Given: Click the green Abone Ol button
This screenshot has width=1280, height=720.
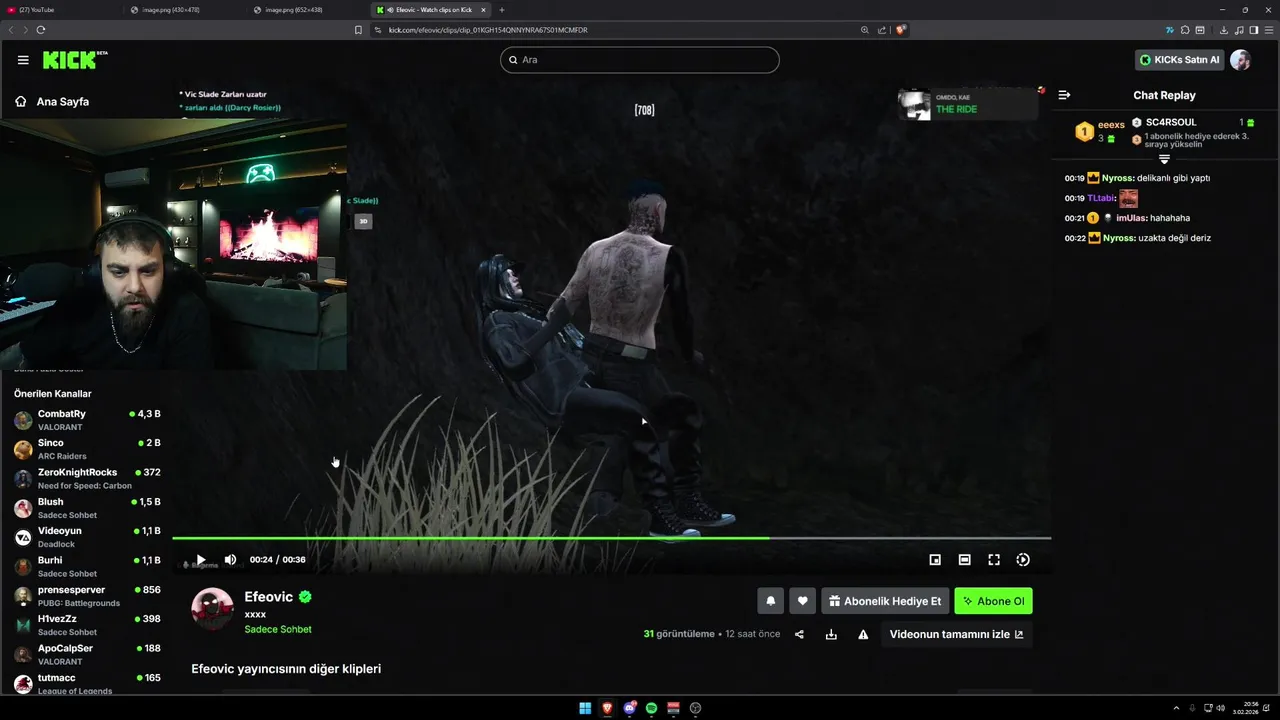Looking at the screenshot, I should click(993, 601).
